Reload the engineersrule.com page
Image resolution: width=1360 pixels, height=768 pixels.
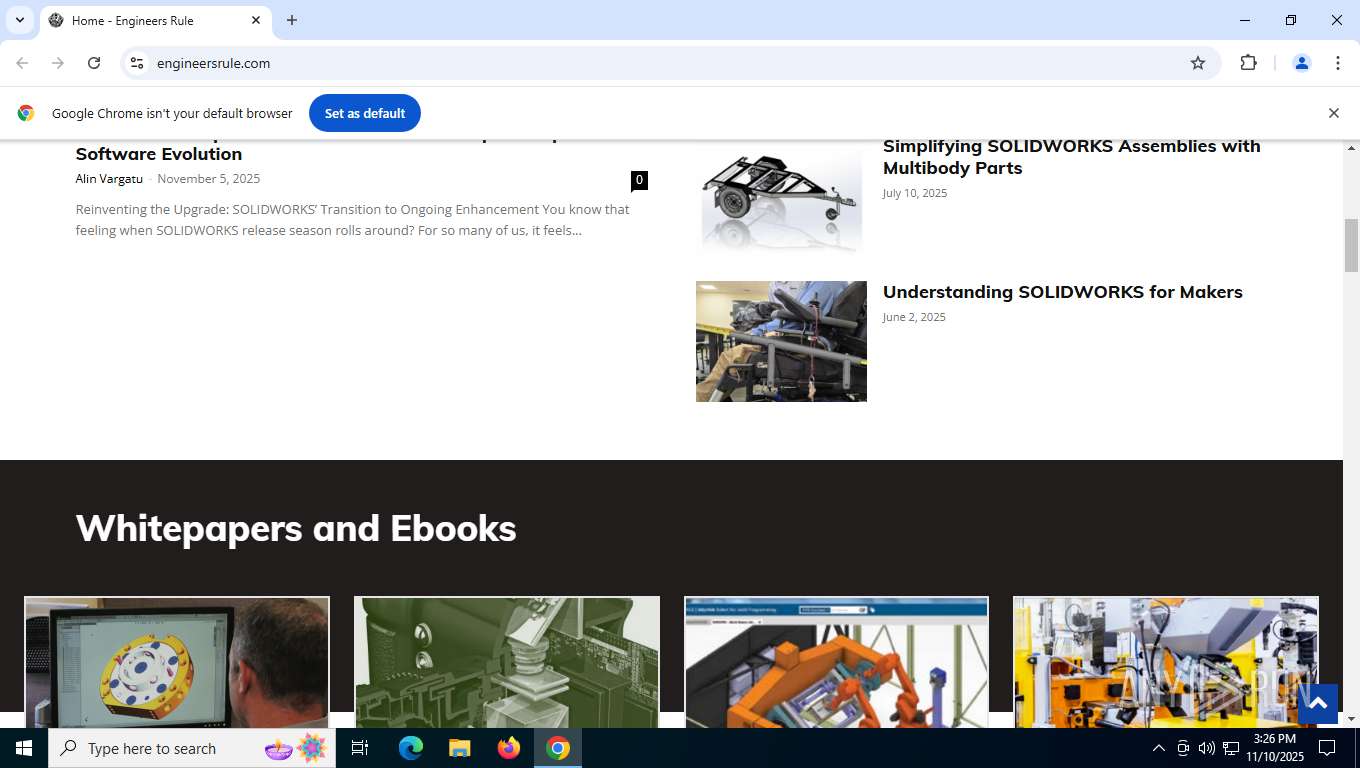(94, 63)
